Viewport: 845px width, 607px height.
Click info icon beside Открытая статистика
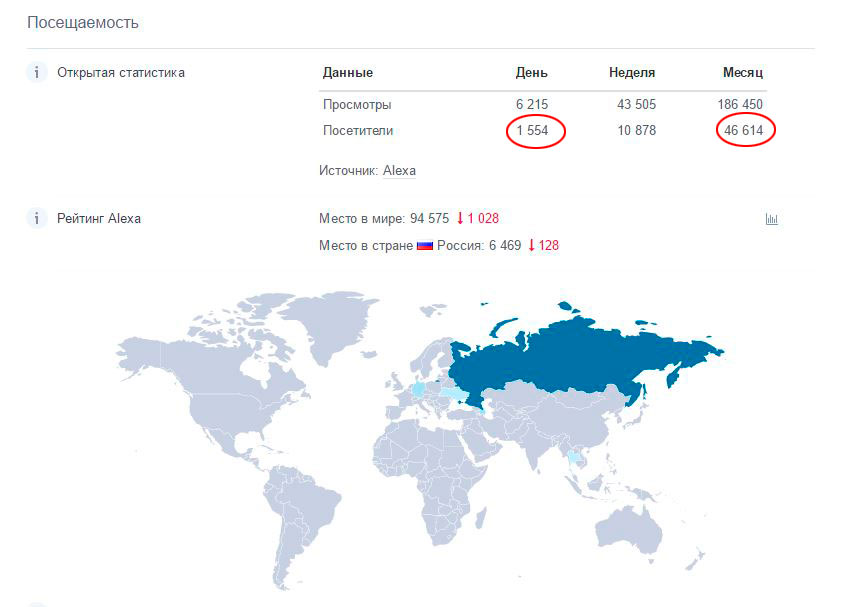37,72
